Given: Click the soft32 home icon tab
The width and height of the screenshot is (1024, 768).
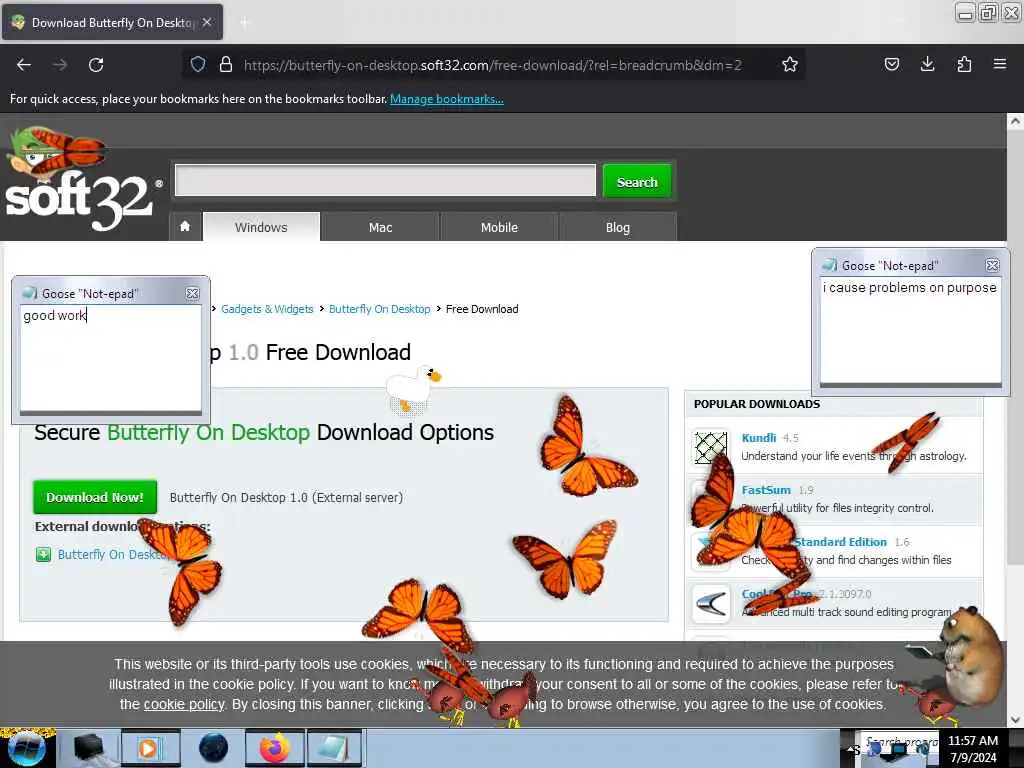Looking at the screenshot, I should (x=185, y=227).
